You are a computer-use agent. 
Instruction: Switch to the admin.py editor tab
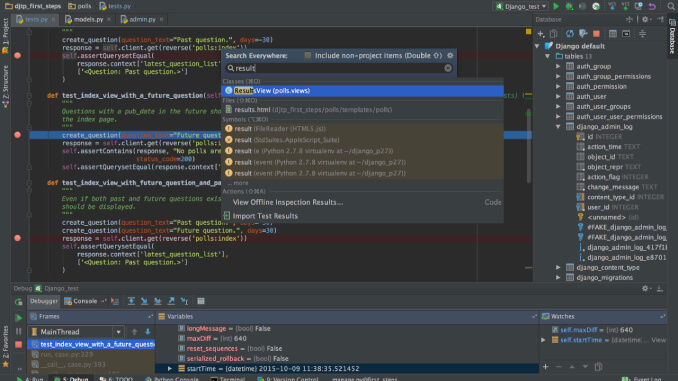point(142,19)
